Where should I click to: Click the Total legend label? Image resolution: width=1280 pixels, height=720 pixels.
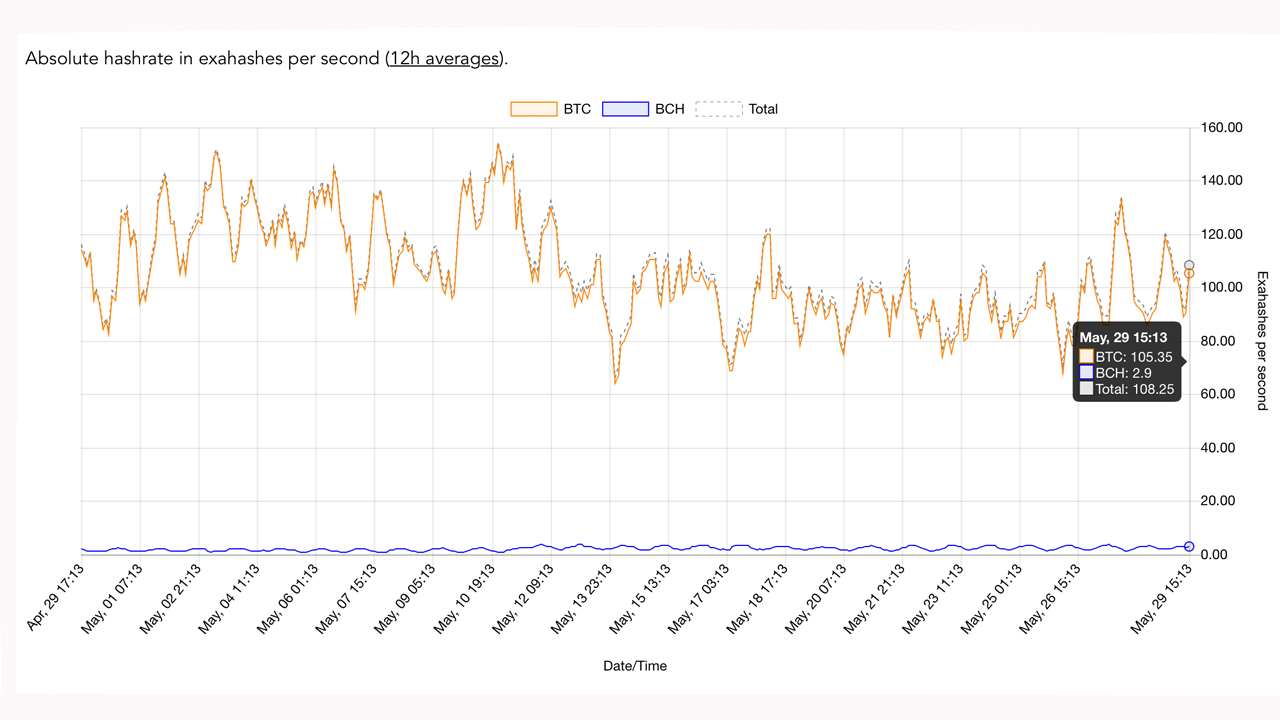tap(763, 109)
